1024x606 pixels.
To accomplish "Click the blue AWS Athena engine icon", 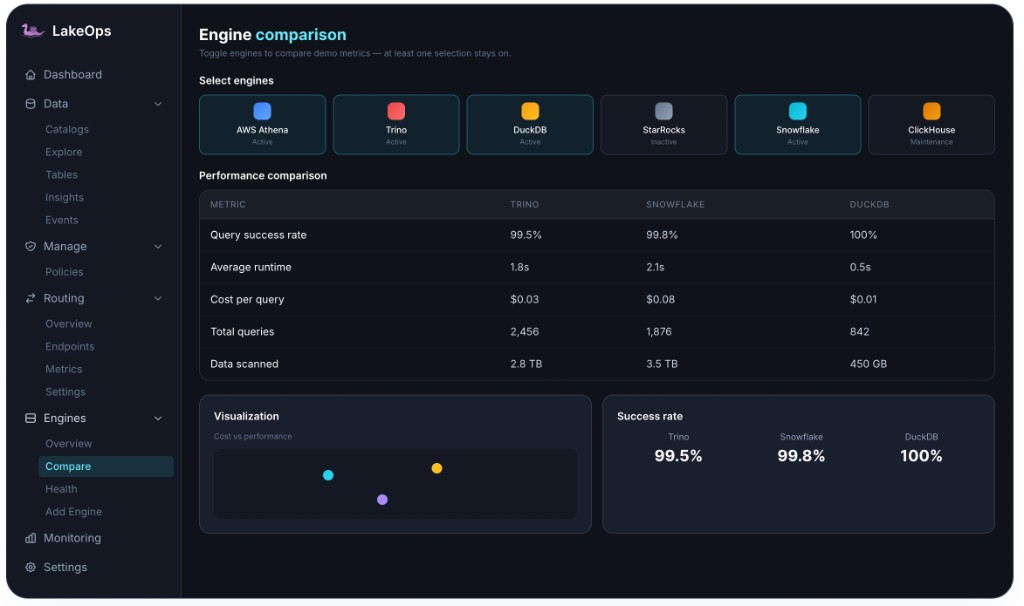I will 263,111.
